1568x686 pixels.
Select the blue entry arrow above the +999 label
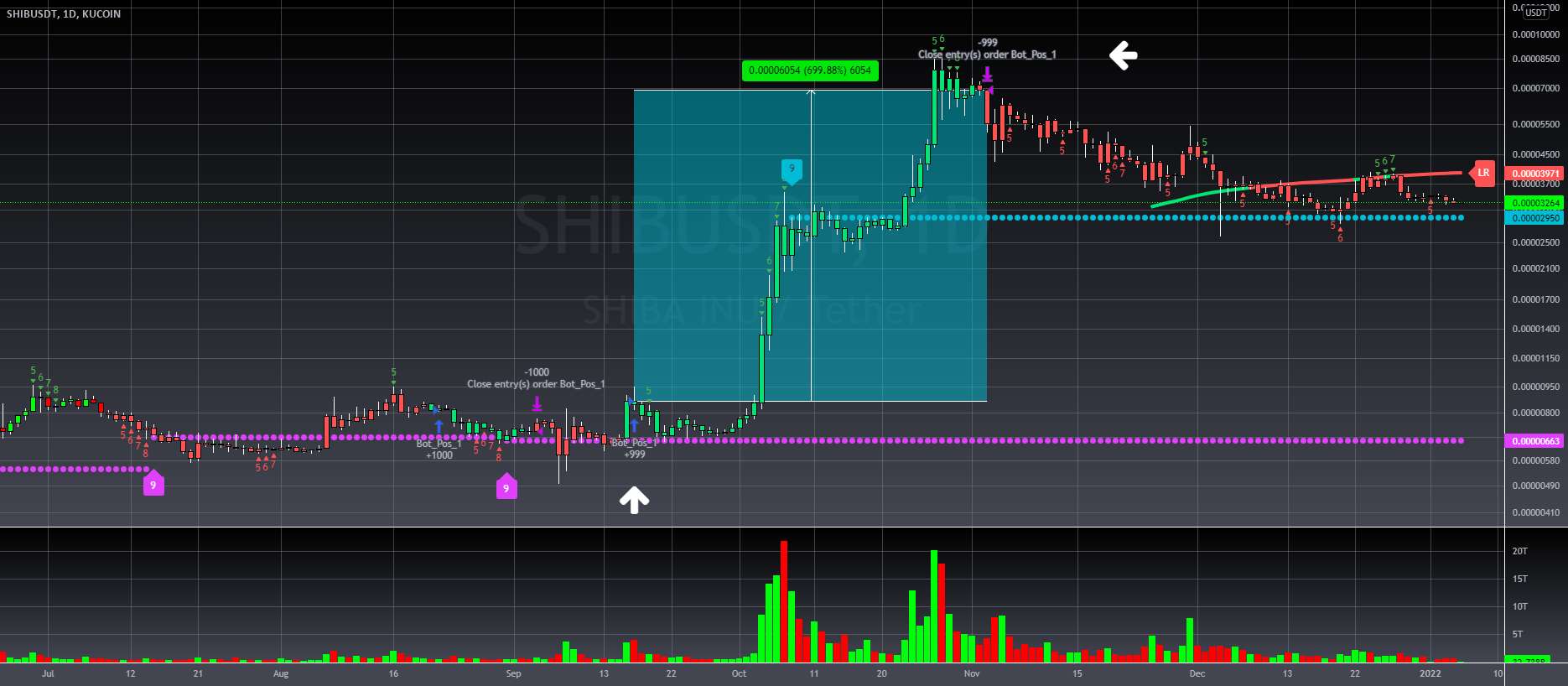coord(634,425)
